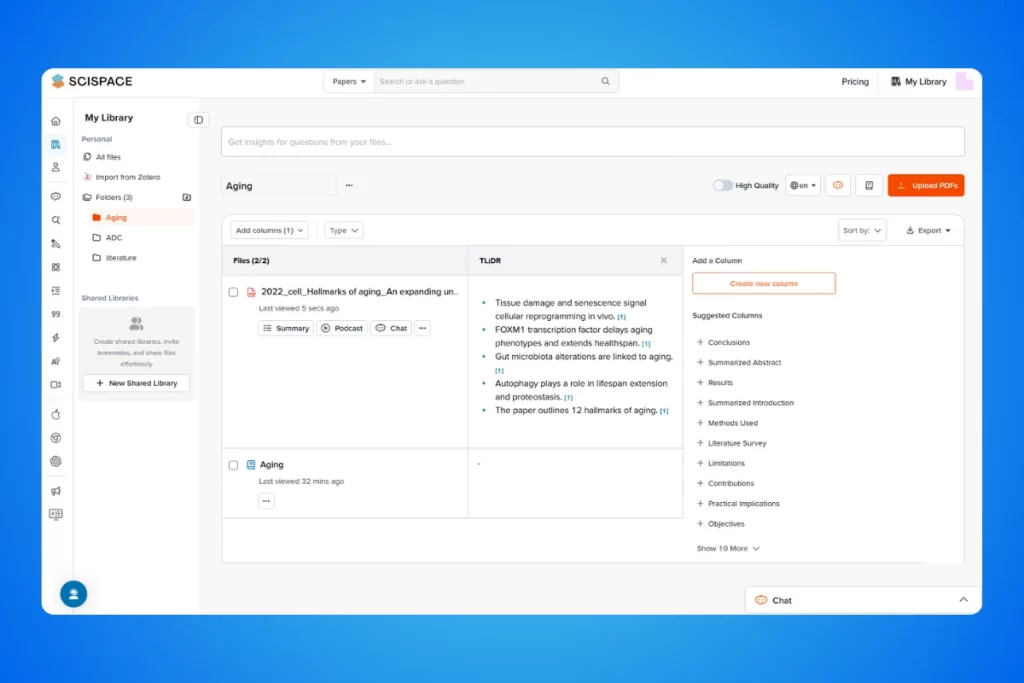
Task: Check the box for Hallmarks of aging file
Action: coord(233,292)
